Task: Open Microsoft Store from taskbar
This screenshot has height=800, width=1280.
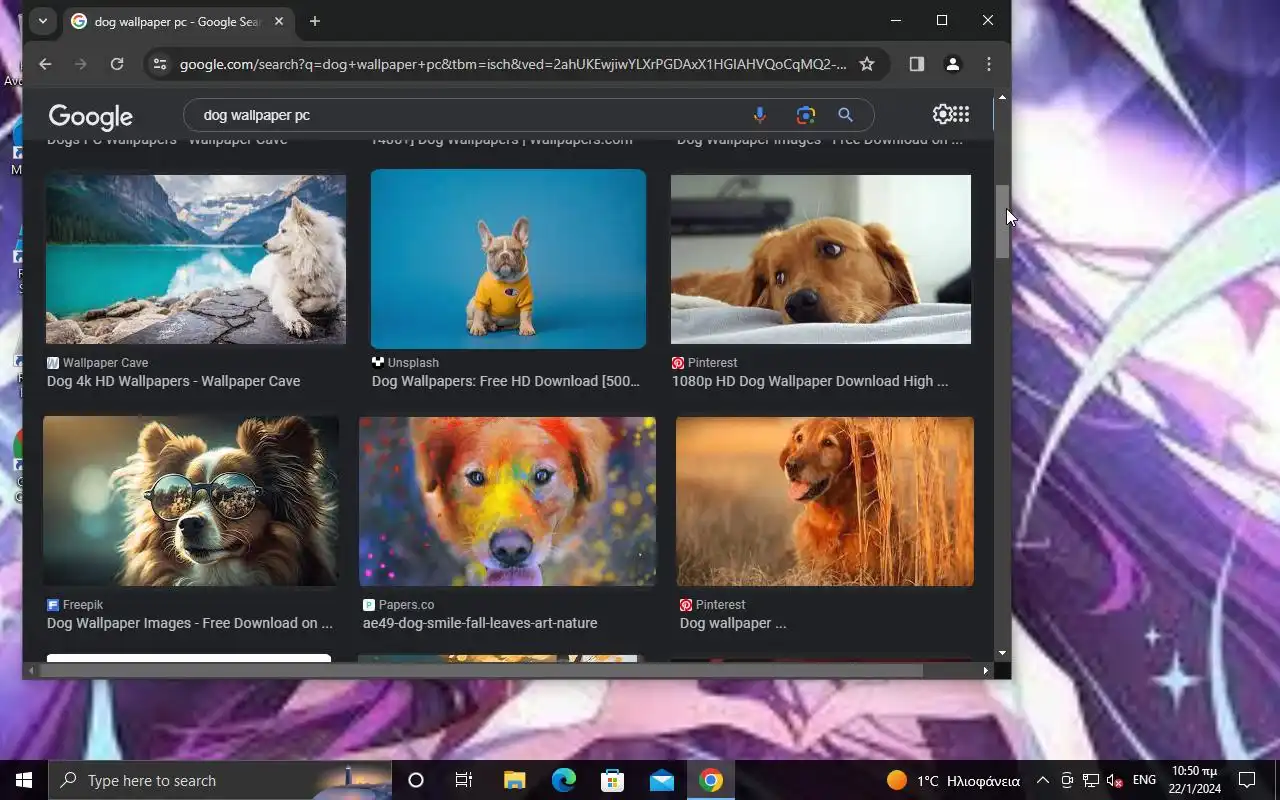Action: coord(612,780)
